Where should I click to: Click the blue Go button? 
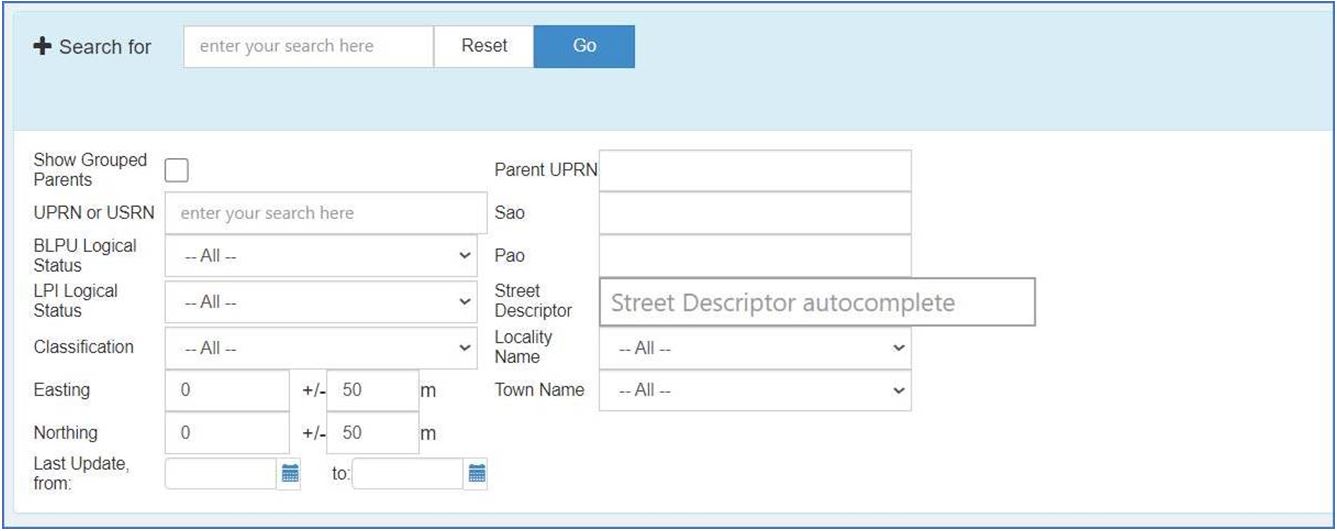[x=584, y=46]
